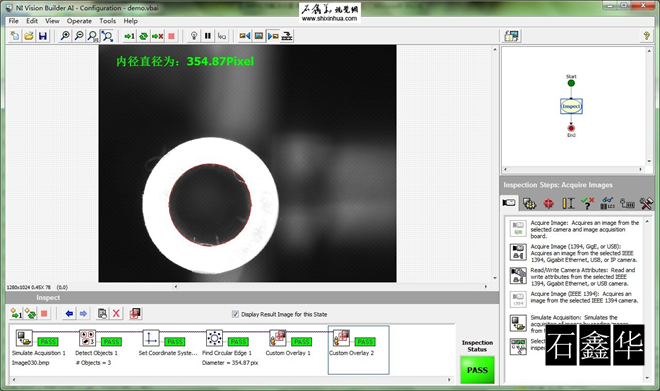Pause the inspection using pause icon
The height and width of the screenshot is (391, 660).
208,36
